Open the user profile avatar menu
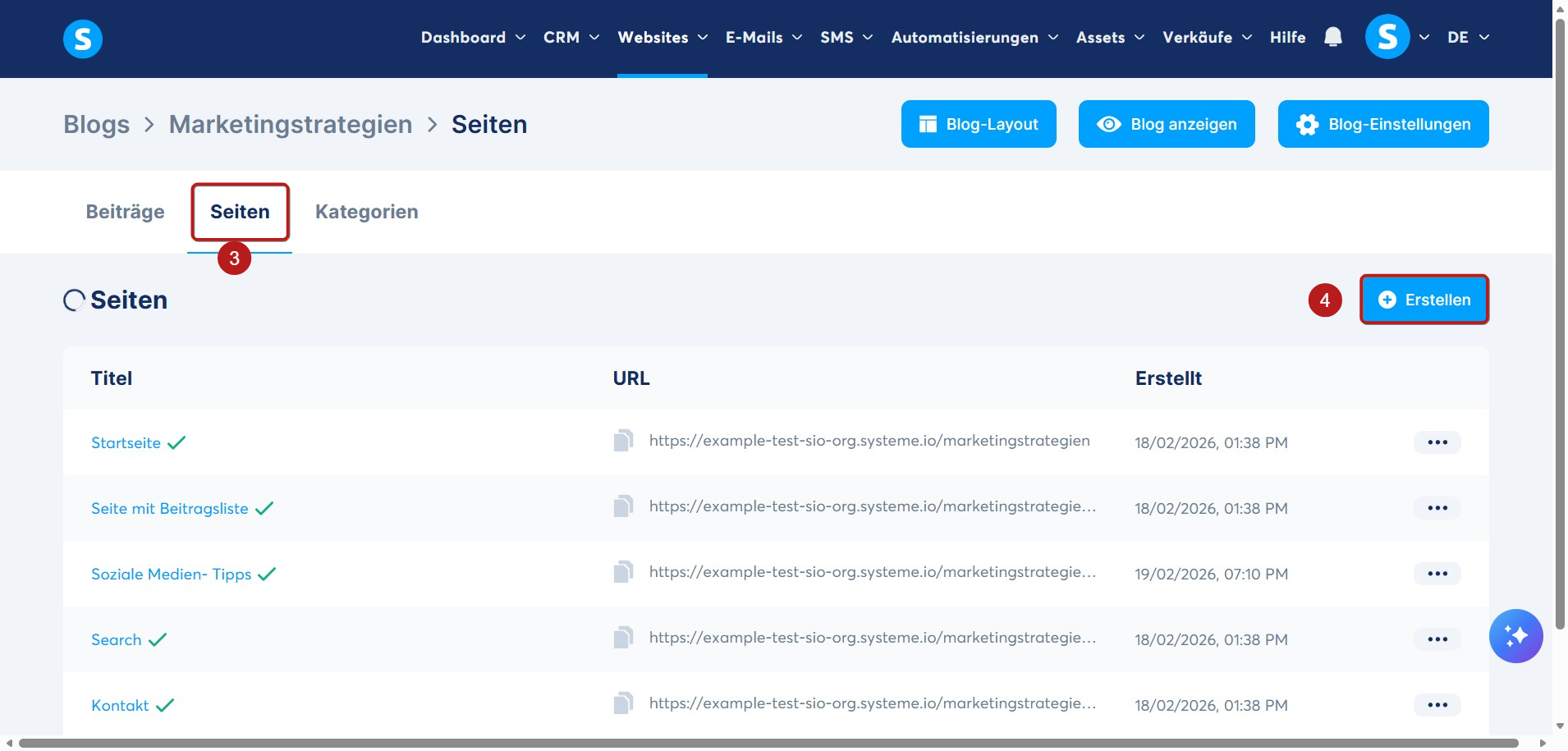Screen dimensions: 1568x751 (1387, 37)
